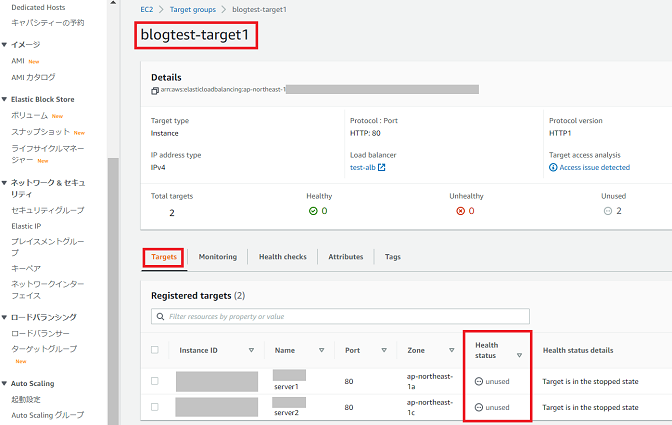
Task: Switch to the Health checks tab
Action: [x=283, y=257]
